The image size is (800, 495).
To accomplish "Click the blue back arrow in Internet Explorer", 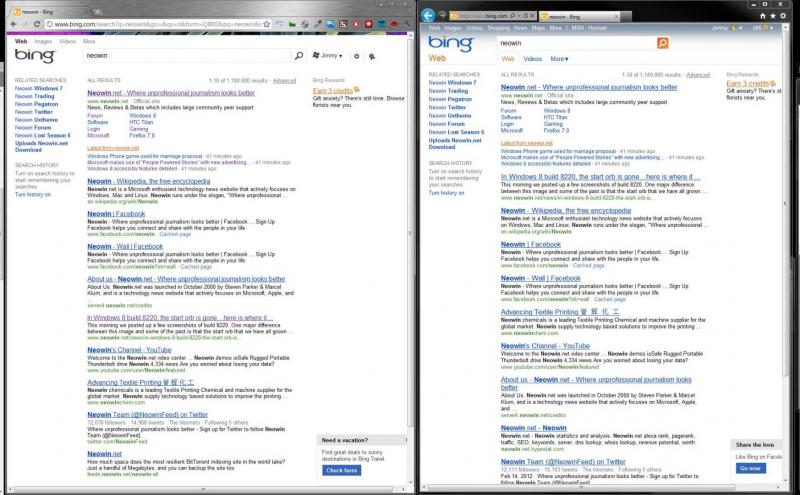I will coord(428,15).
